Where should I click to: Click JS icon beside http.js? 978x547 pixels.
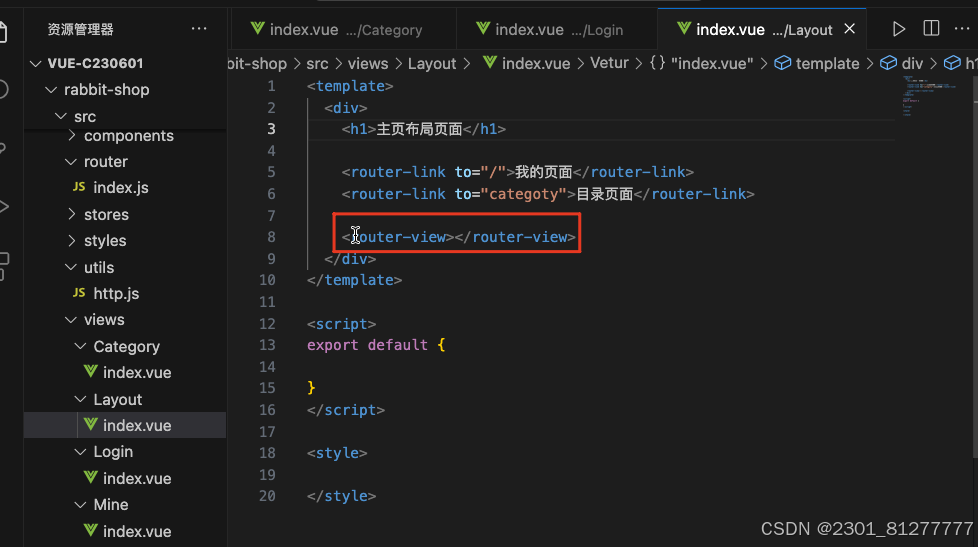[x=79, y=293]
